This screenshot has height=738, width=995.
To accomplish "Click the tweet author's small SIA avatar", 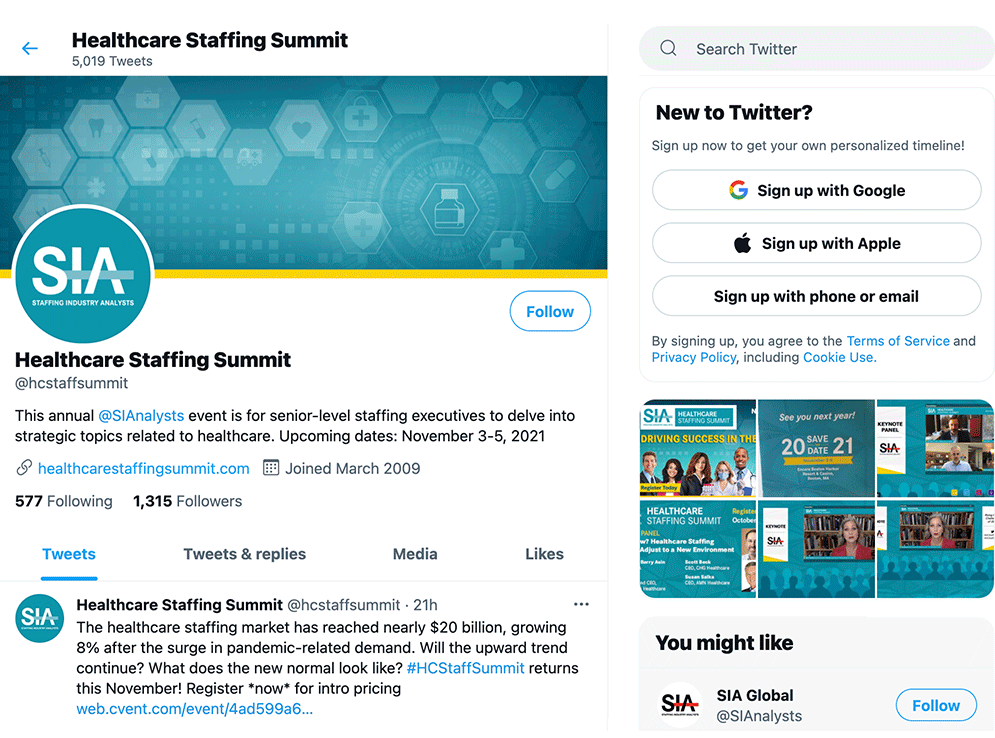I will pyautogui.click(x=40, y=617).
